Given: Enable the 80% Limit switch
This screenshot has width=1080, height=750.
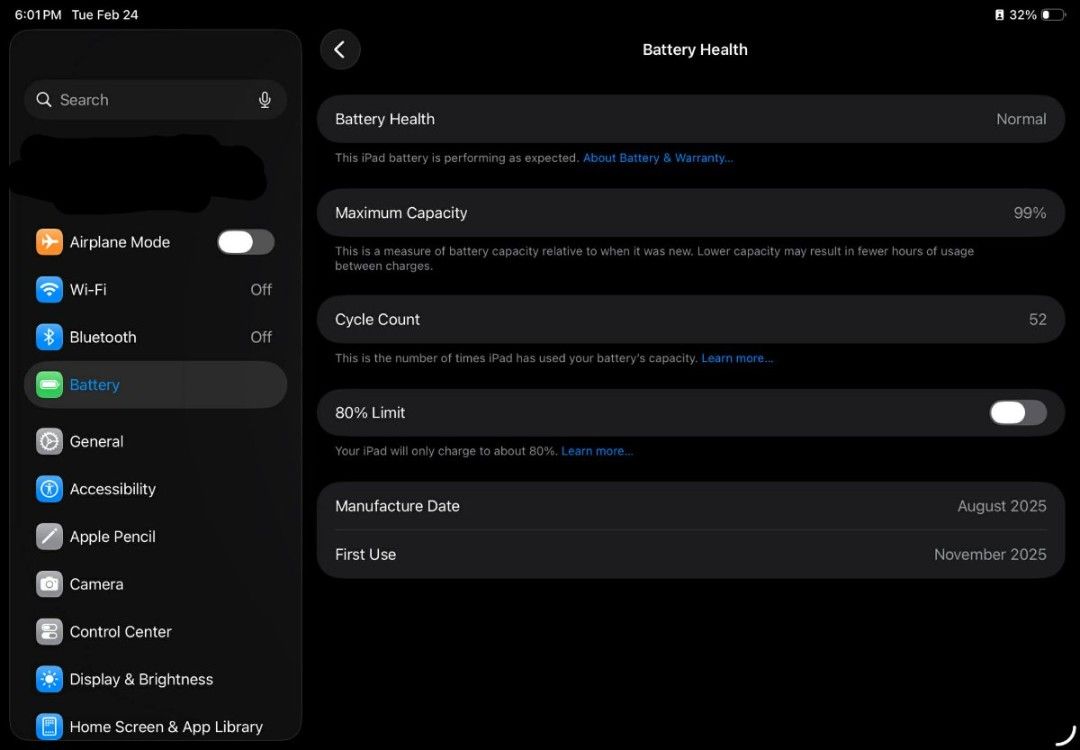Looking at the screenshot, I should pos(1018,413).
